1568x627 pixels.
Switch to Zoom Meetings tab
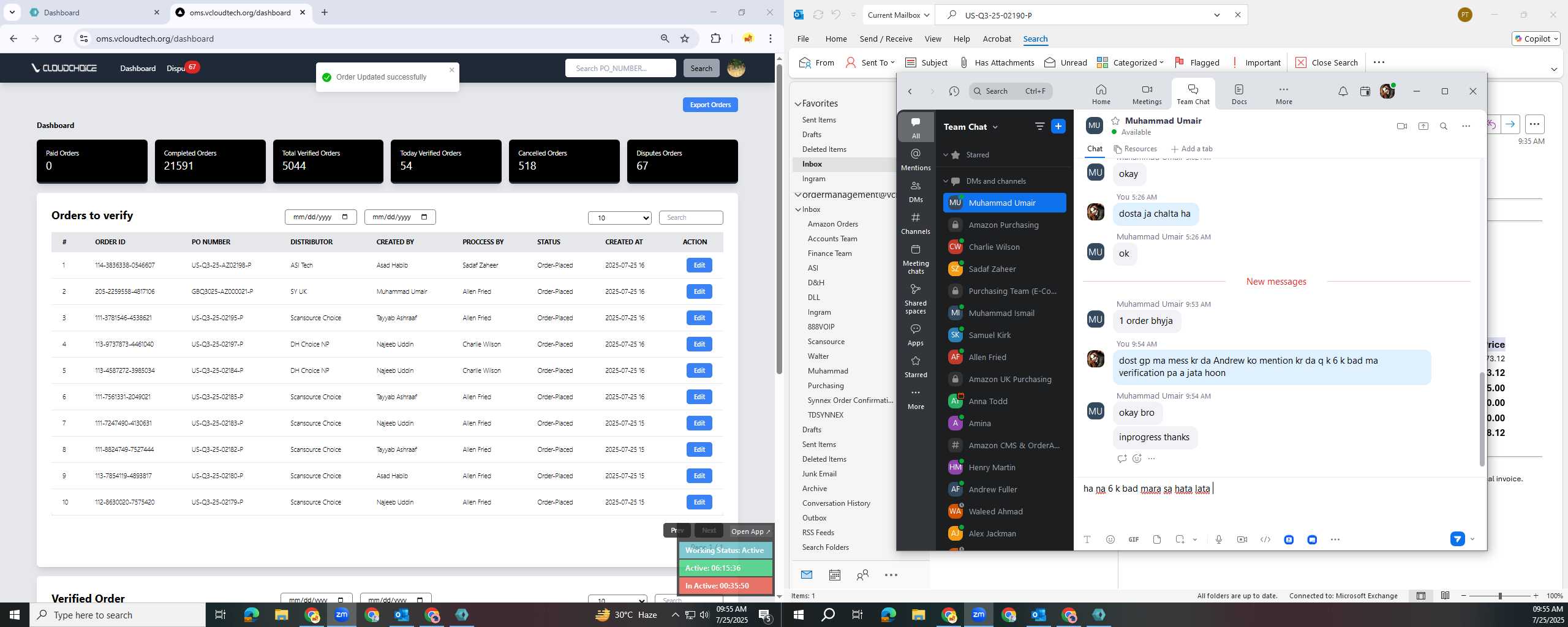(x=1147, y=94)
